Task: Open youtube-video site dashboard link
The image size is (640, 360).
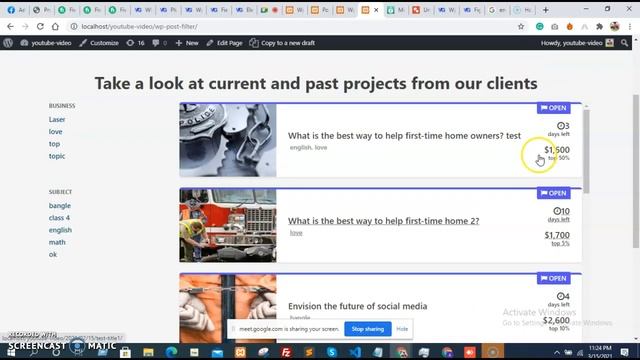Action: pos(46,43)
